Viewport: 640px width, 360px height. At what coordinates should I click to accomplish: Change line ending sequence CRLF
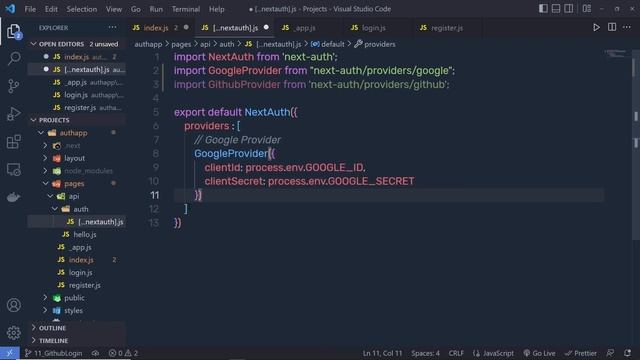(456, 353)
